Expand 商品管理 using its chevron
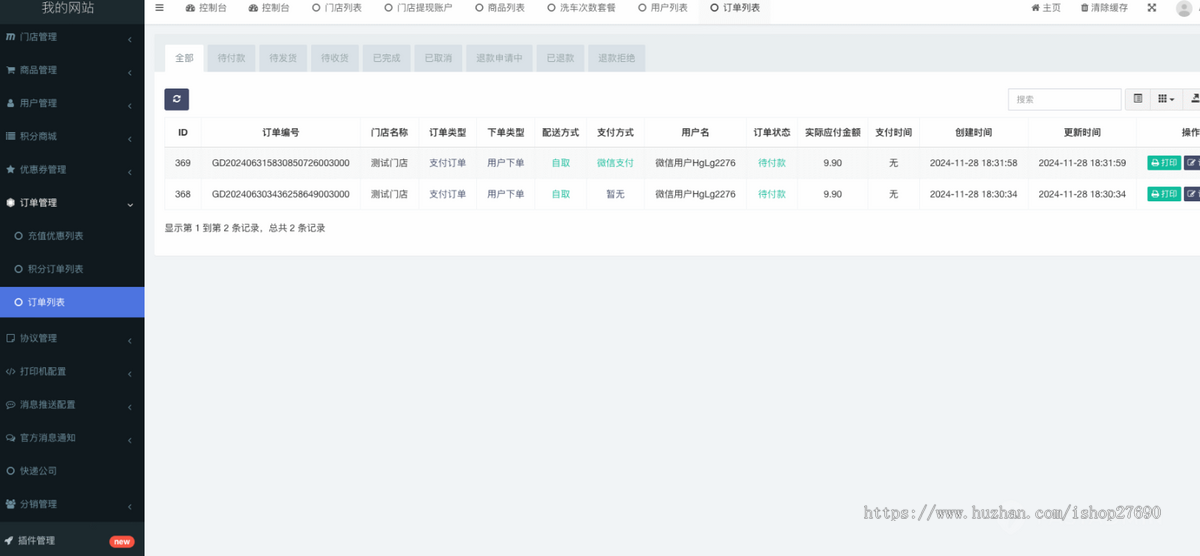 pyautogui.click(x=130, y=71)
